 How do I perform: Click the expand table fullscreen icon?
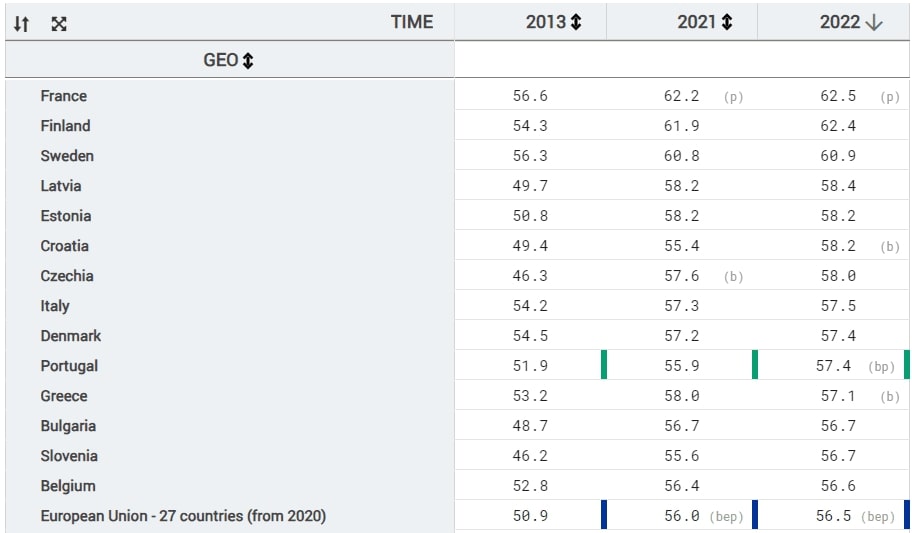tap(59, 23)
